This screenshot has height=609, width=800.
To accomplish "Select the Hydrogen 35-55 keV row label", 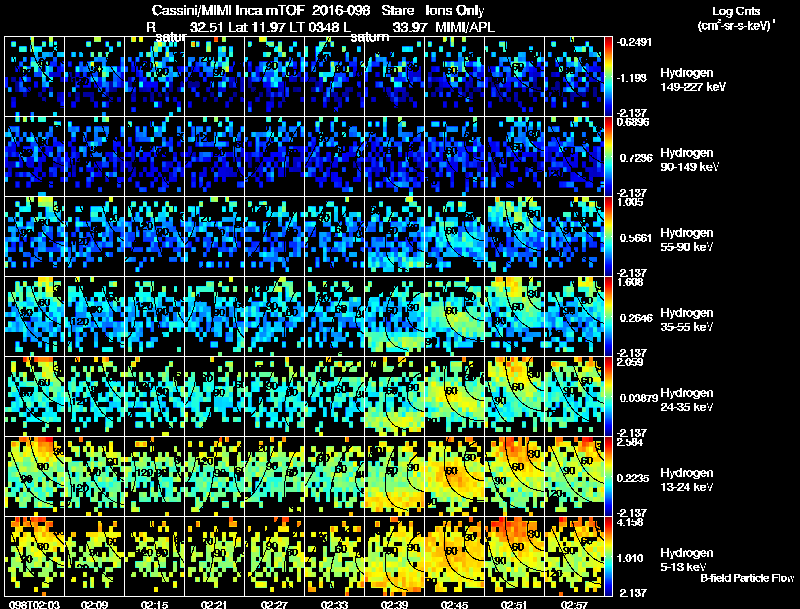I will (x=686, y=320).
